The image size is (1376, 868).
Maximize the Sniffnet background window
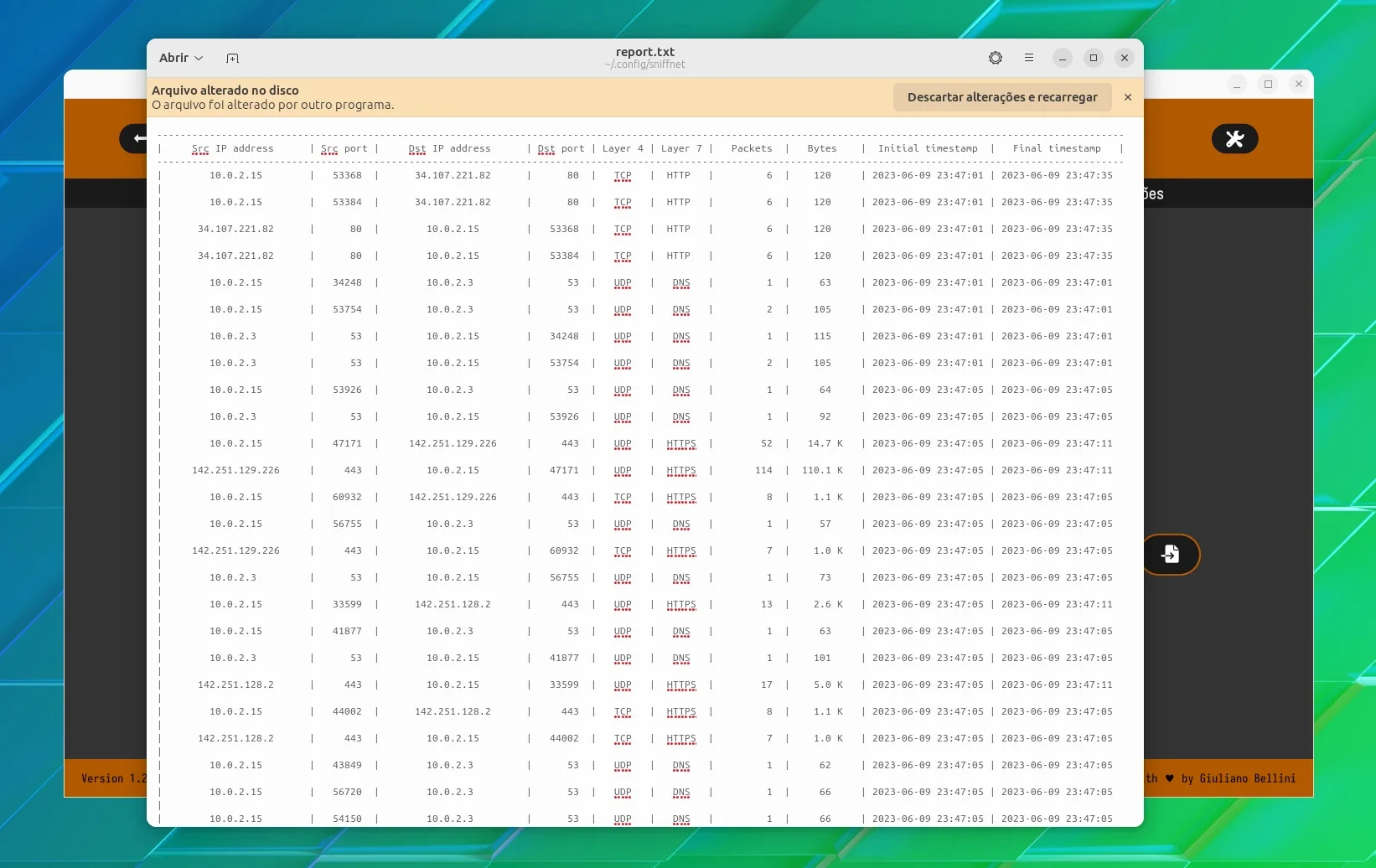[1268, 84]
